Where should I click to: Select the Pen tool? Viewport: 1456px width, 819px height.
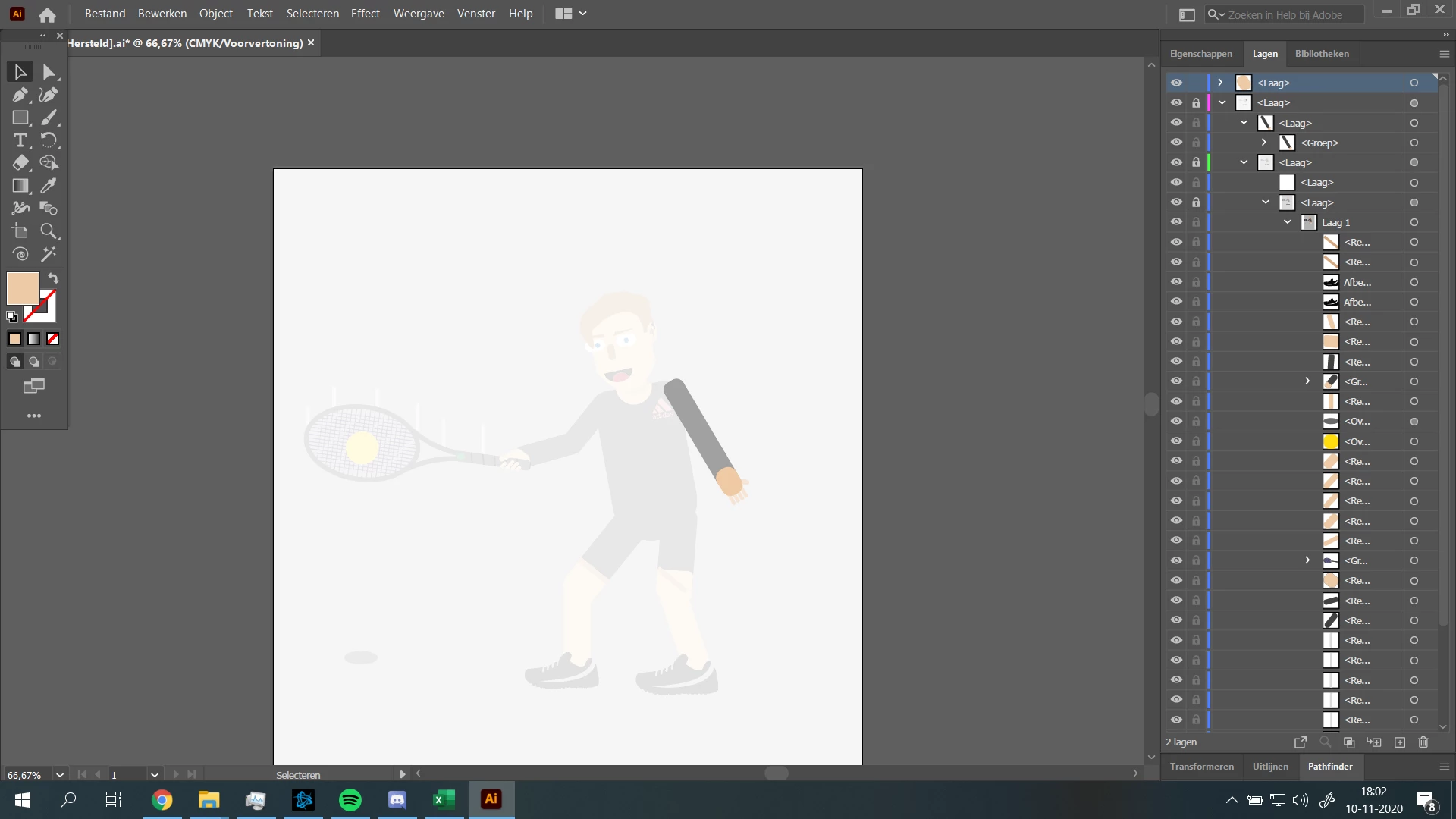point(20,95)
